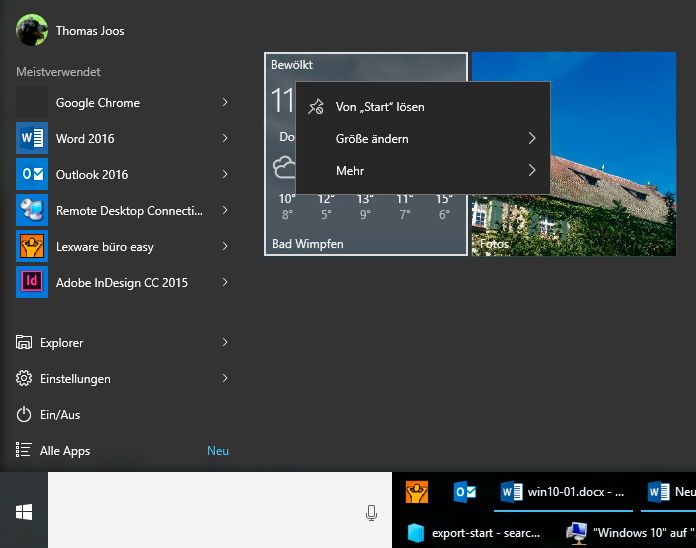This screenshot has width=696, height=548.
Task: Click the Ein/Aus label
Action: pos(60,414)
